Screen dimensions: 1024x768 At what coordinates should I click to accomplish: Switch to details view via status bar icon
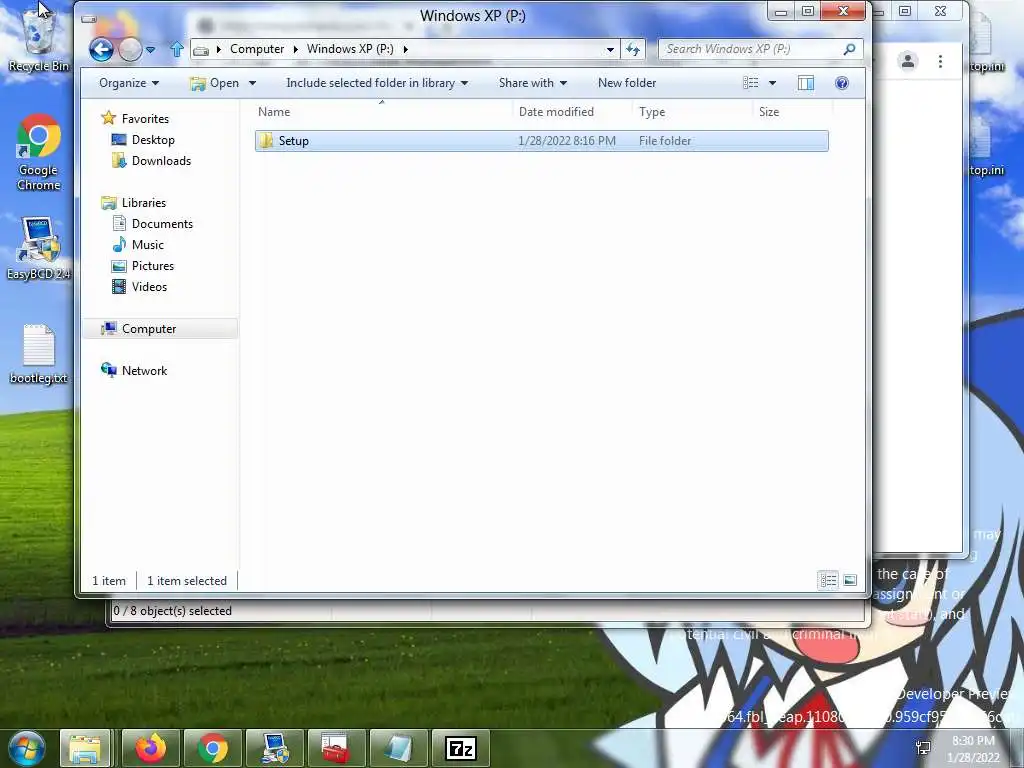coord(829,580)
